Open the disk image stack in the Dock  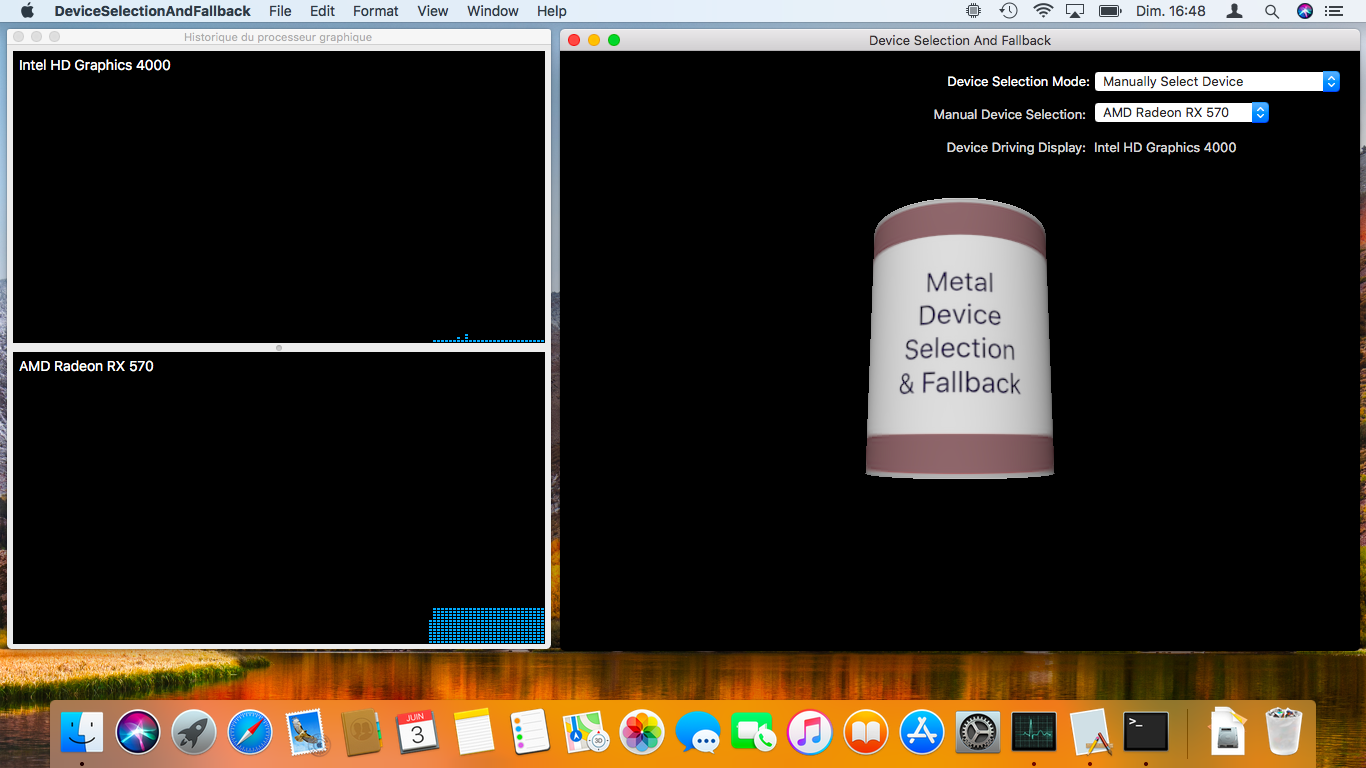coord(1227,732)
